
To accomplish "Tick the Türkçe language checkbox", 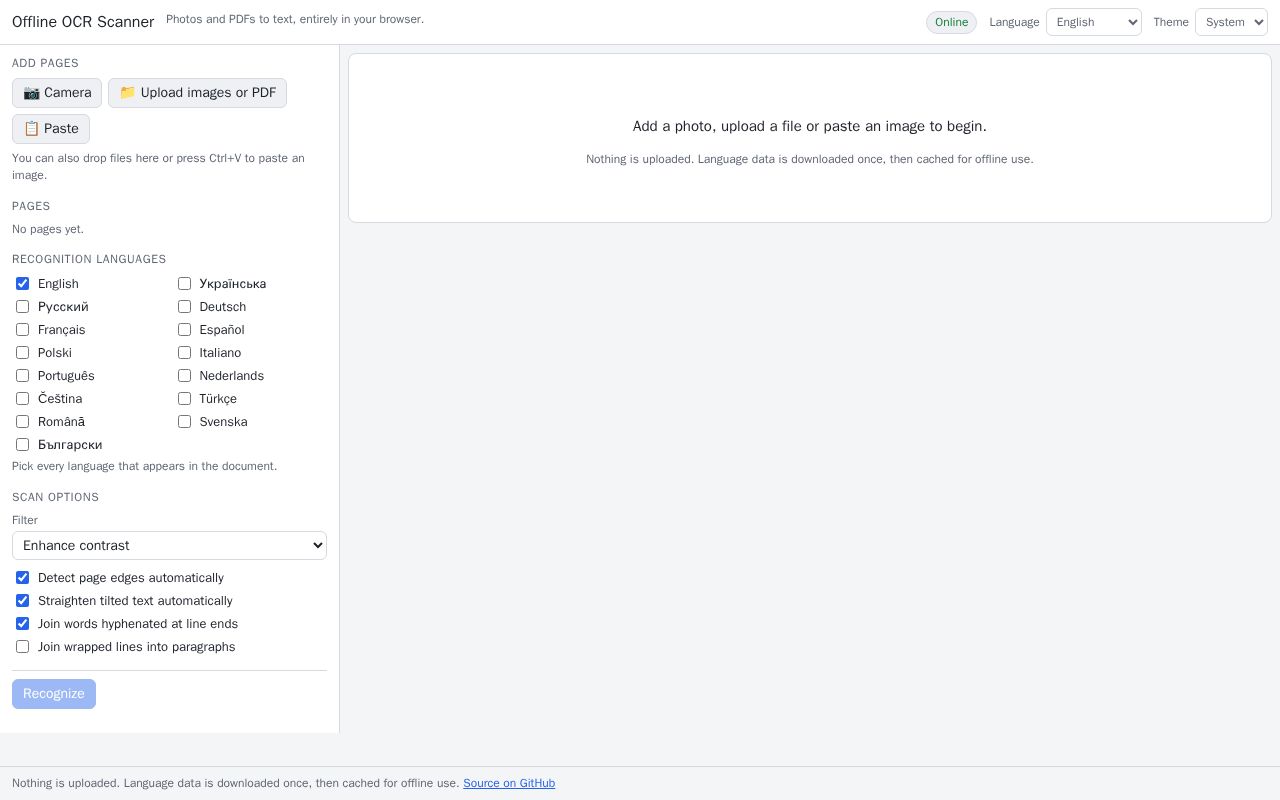I will click(184, 399).
